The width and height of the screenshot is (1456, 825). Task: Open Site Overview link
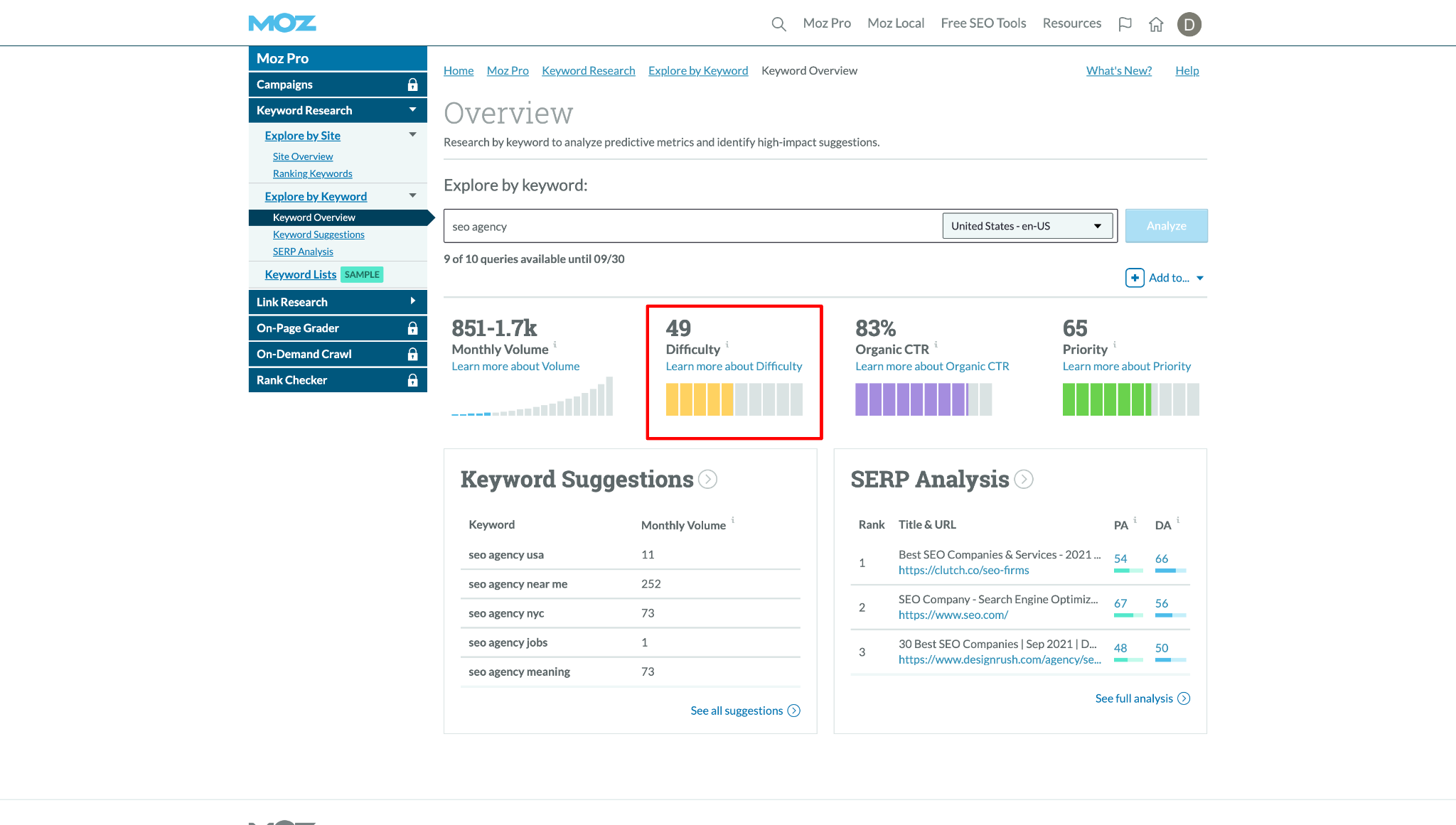tap(303, 156)
